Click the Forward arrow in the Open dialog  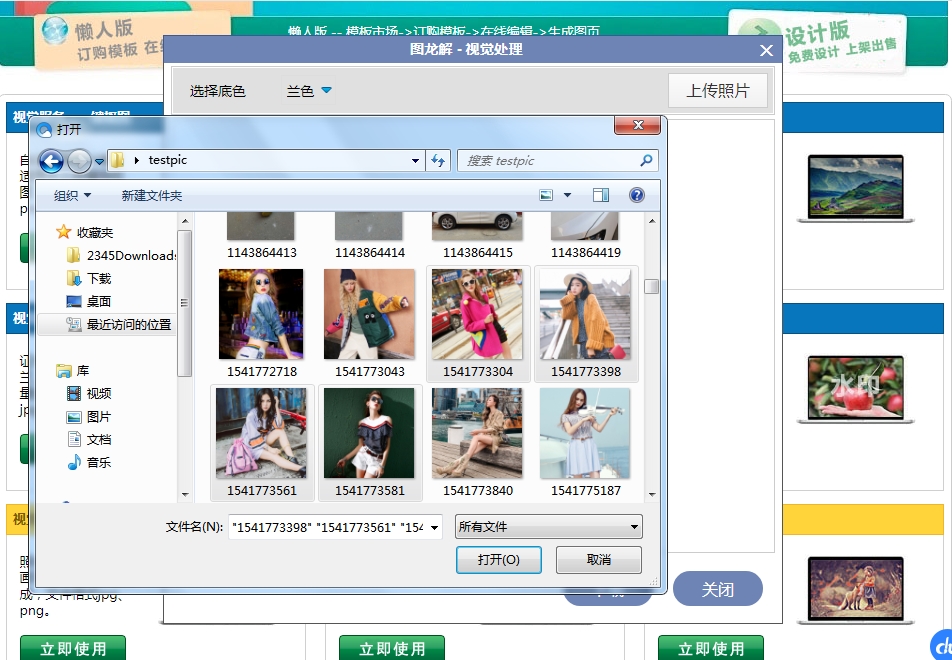pyautogui.click(x=79, y=162)
